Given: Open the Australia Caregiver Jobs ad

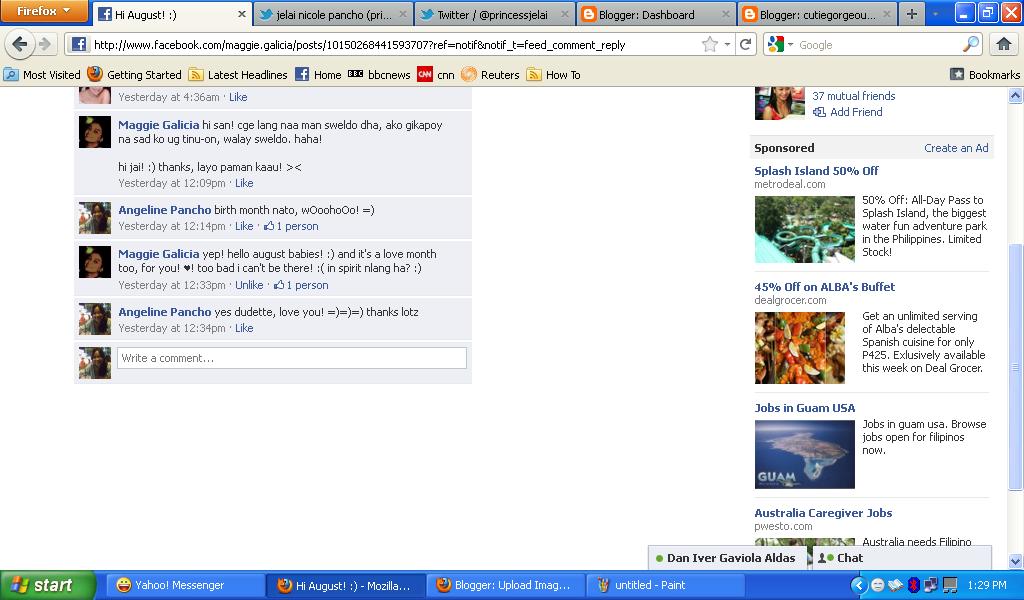Looking at the screenshot, I should [x=823, y=513].
